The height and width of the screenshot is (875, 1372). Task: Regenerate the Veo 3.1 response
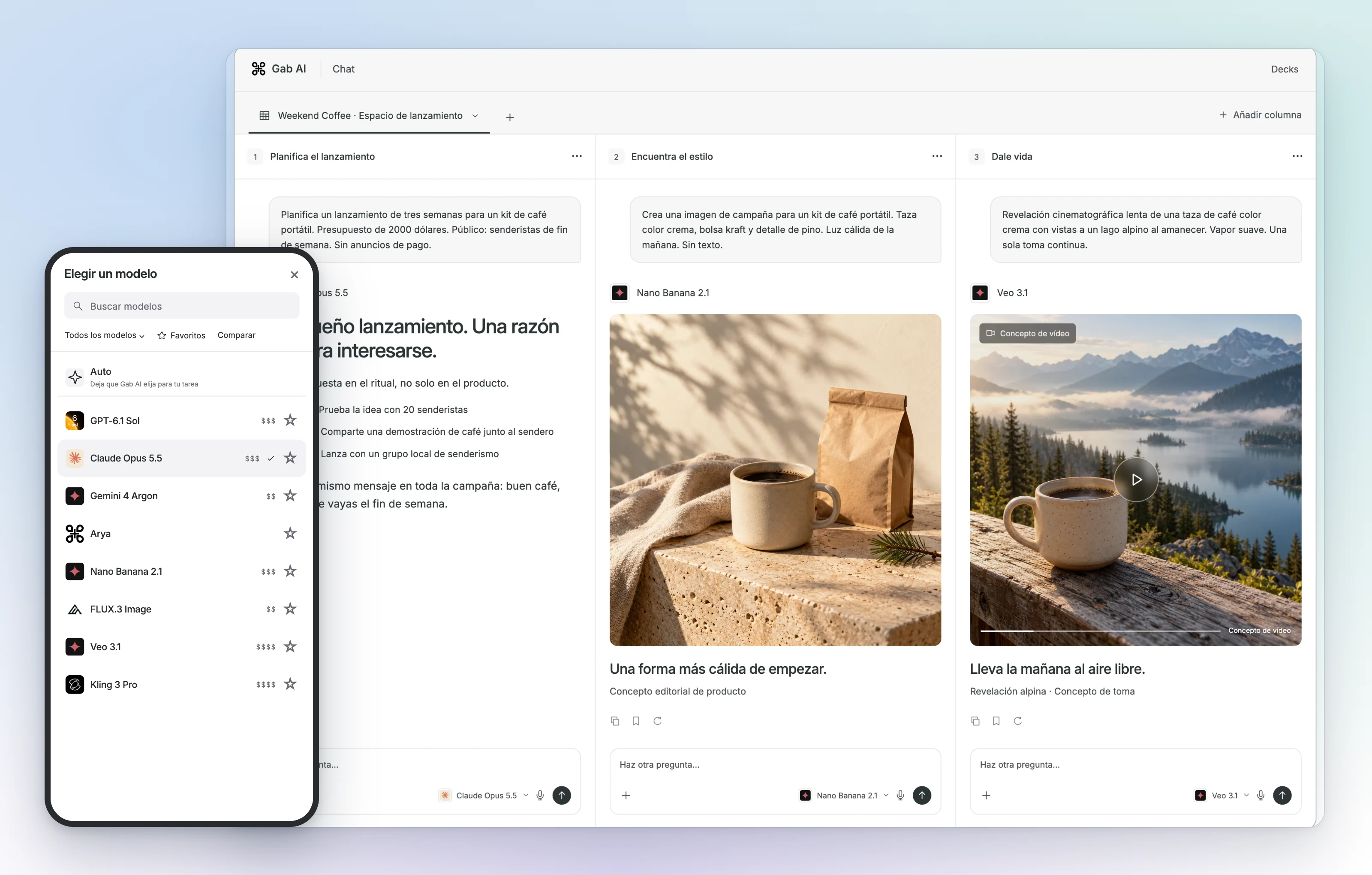point(1018,721)
